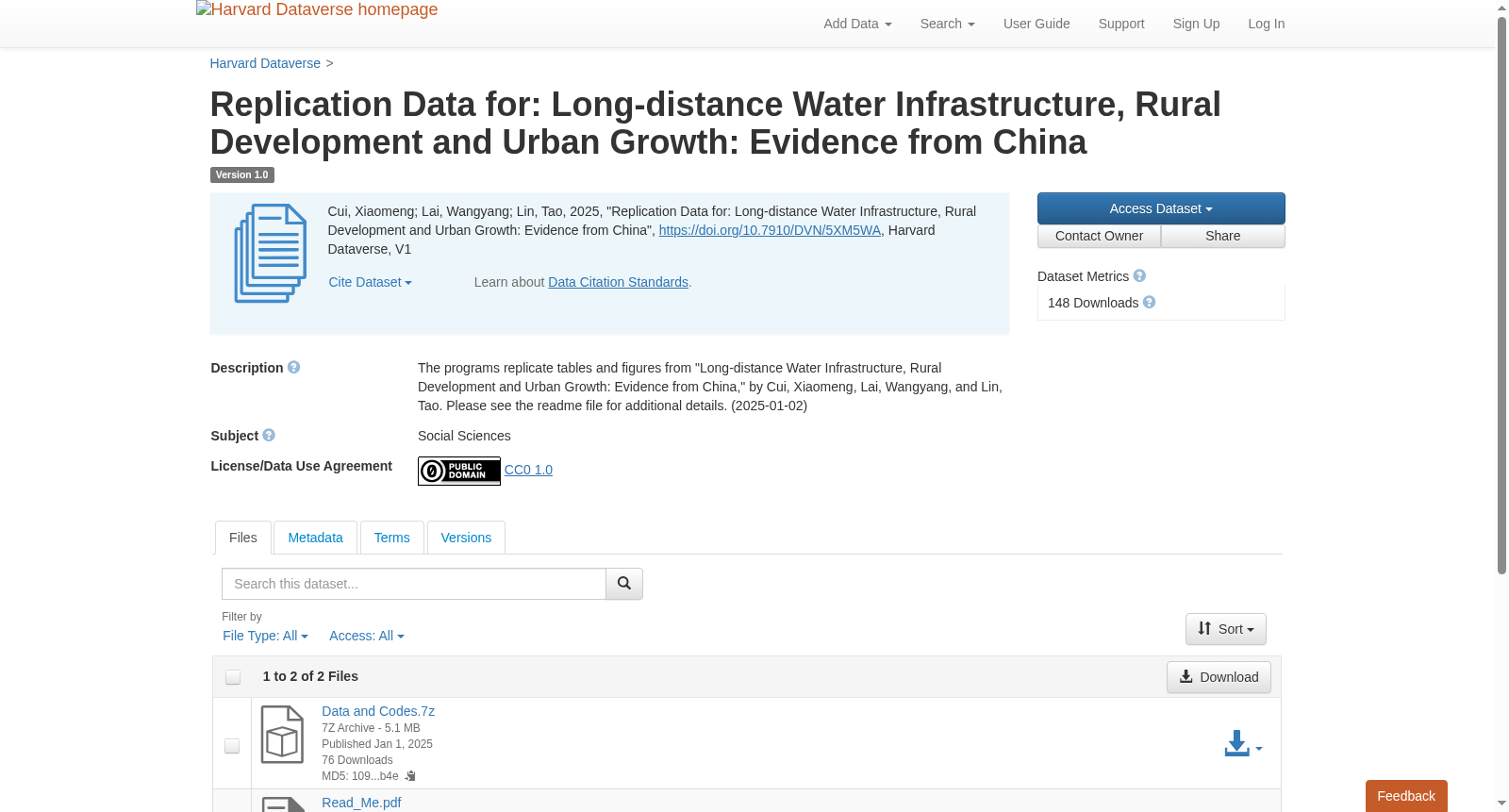Toggle the select-all files checkbox

click(233, 677)
